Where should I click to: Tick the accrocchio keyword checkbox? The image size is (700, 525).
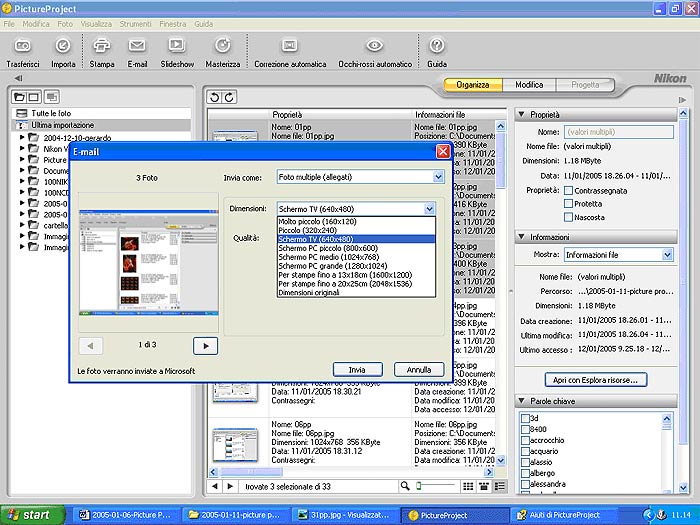tap(525, 441)
